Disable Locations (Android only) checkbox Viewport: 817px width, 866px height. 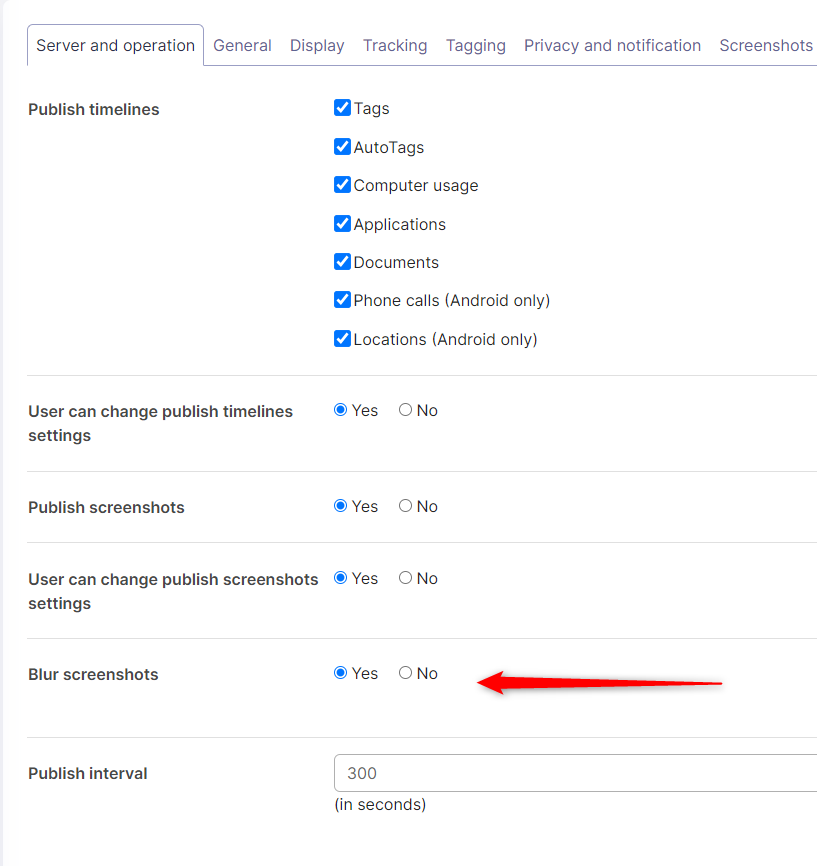342,339
